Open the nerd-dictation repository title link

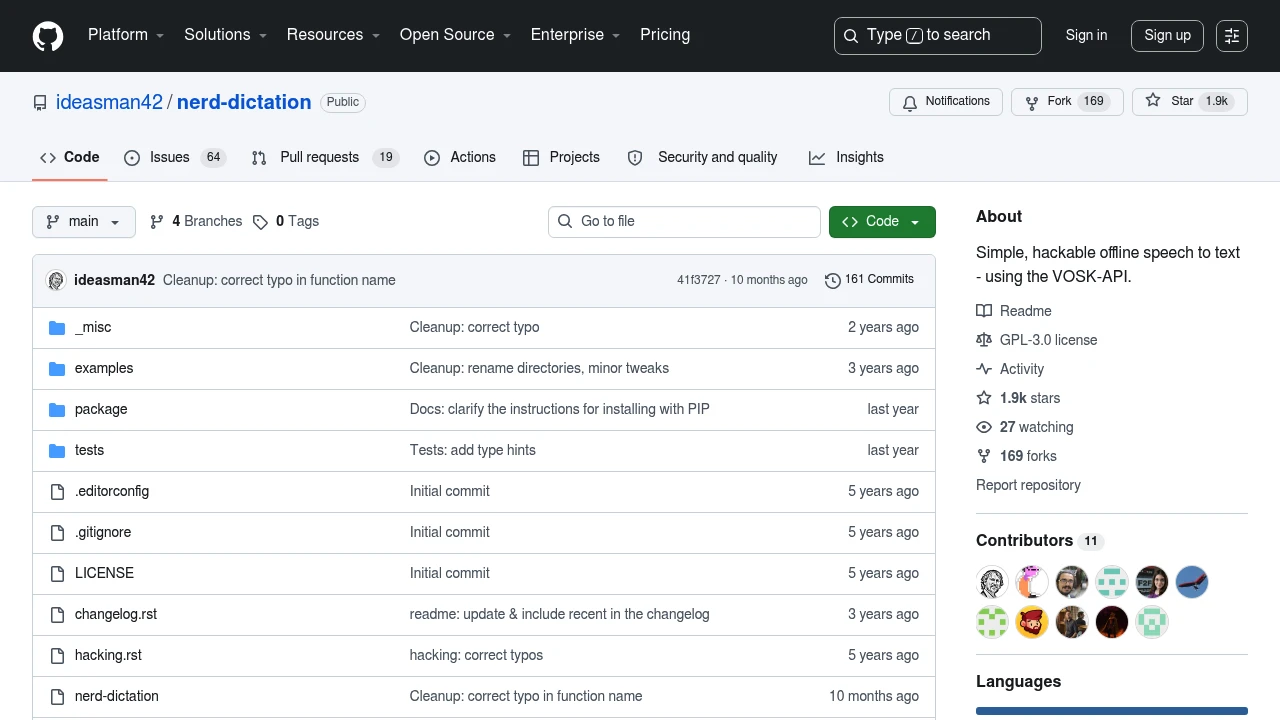[244, 102]
